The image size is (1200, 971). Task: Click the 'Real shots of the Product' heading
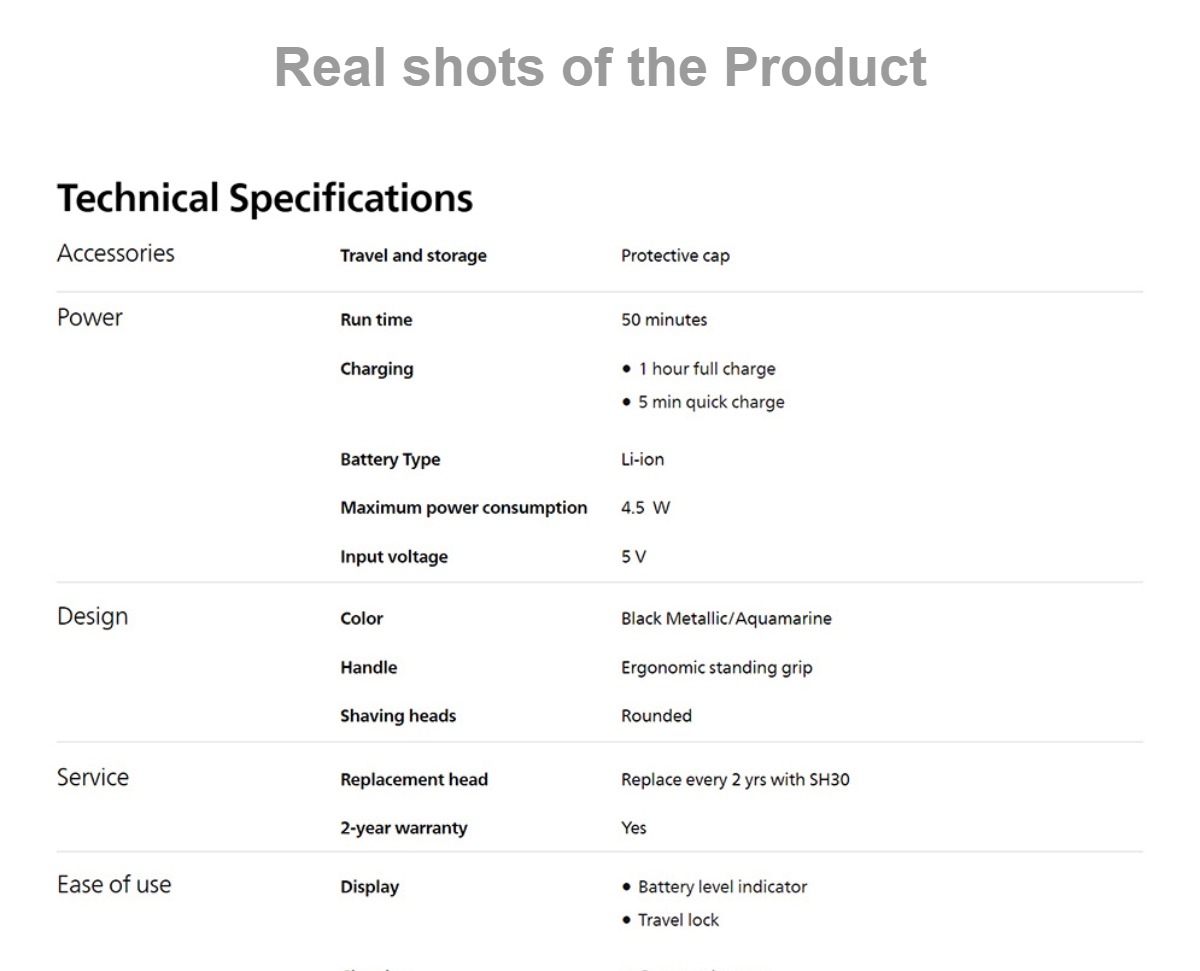[x=600, y=67]
